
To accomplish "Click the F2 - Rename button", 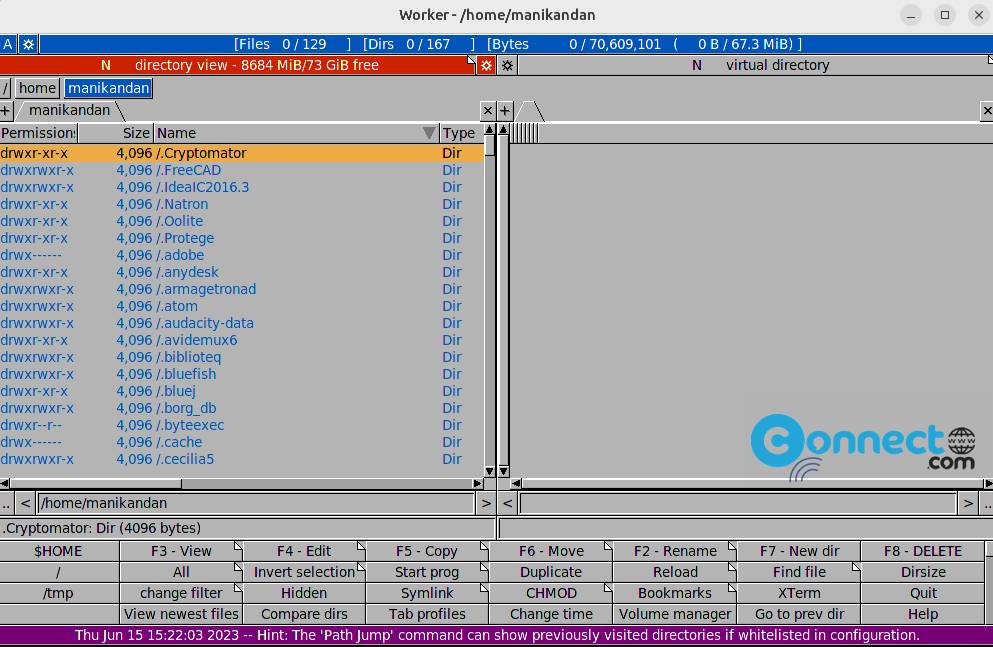I will [x=675, y=551].
